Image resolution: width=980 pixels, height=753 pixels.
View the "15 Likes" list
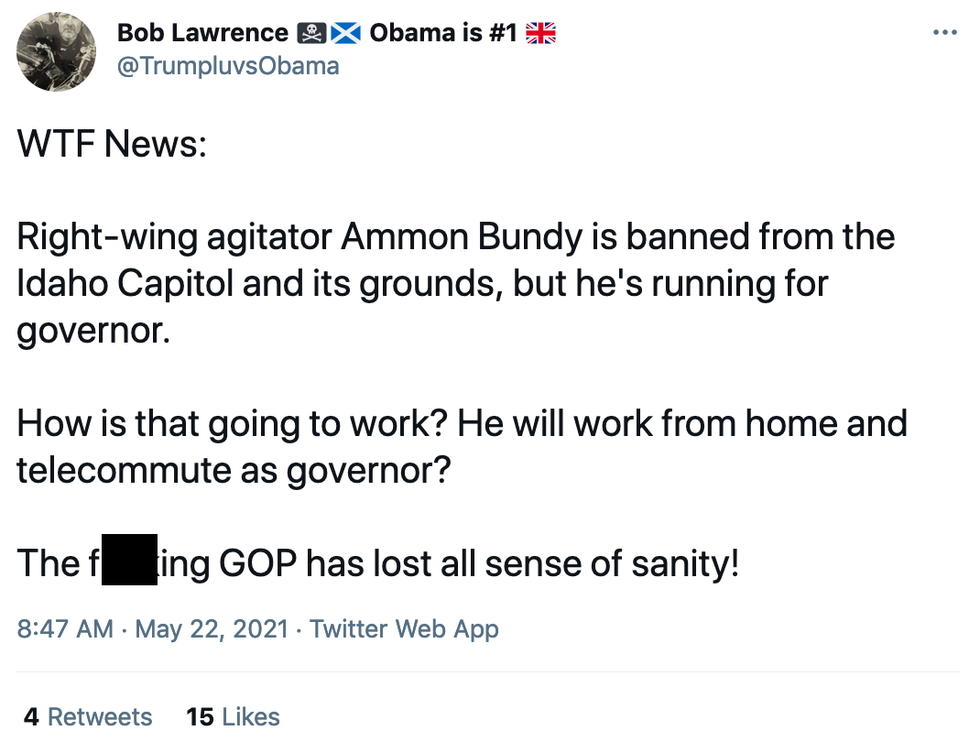tap(233, 716)
